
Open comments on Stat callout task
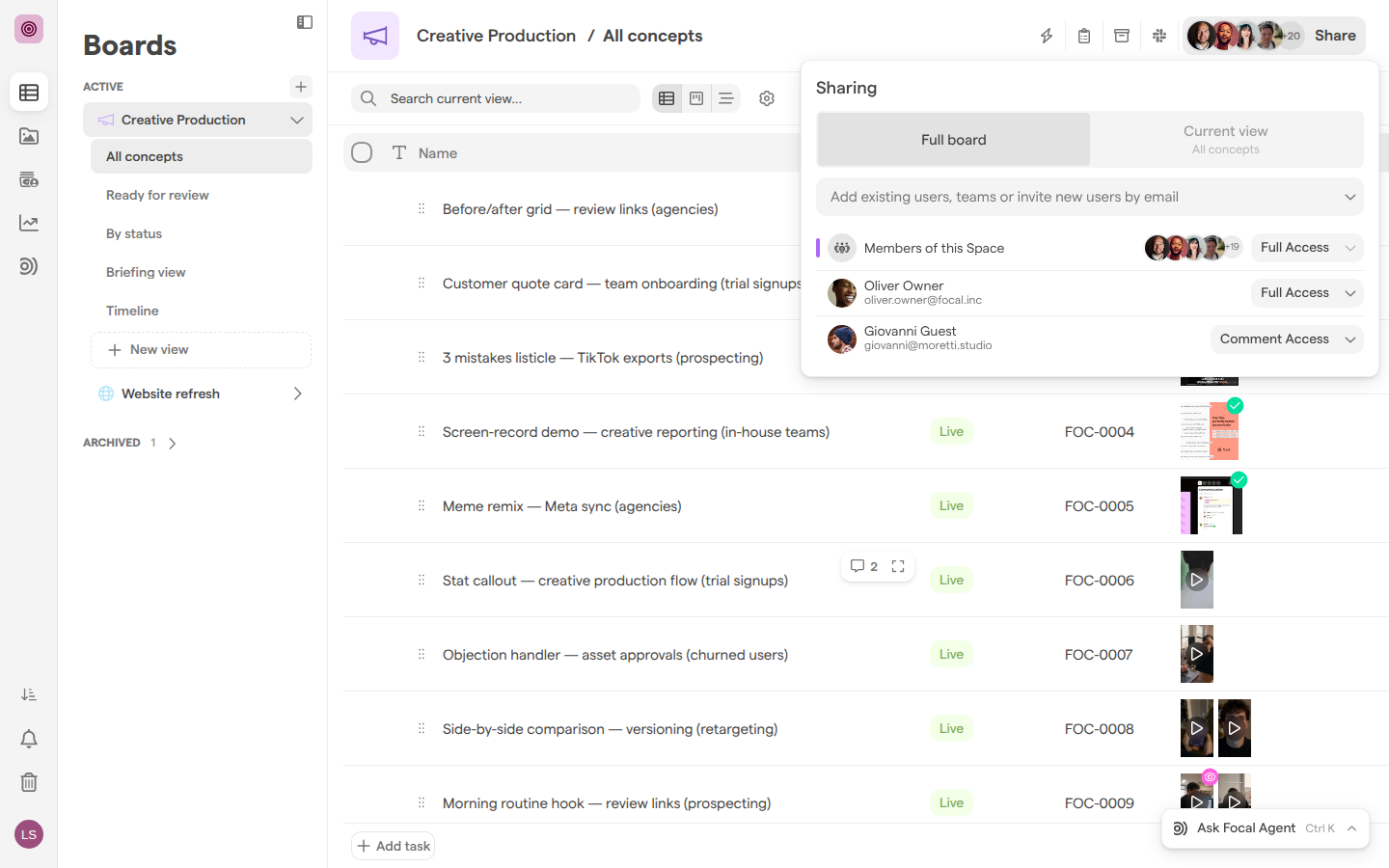[x=864, y=566]
